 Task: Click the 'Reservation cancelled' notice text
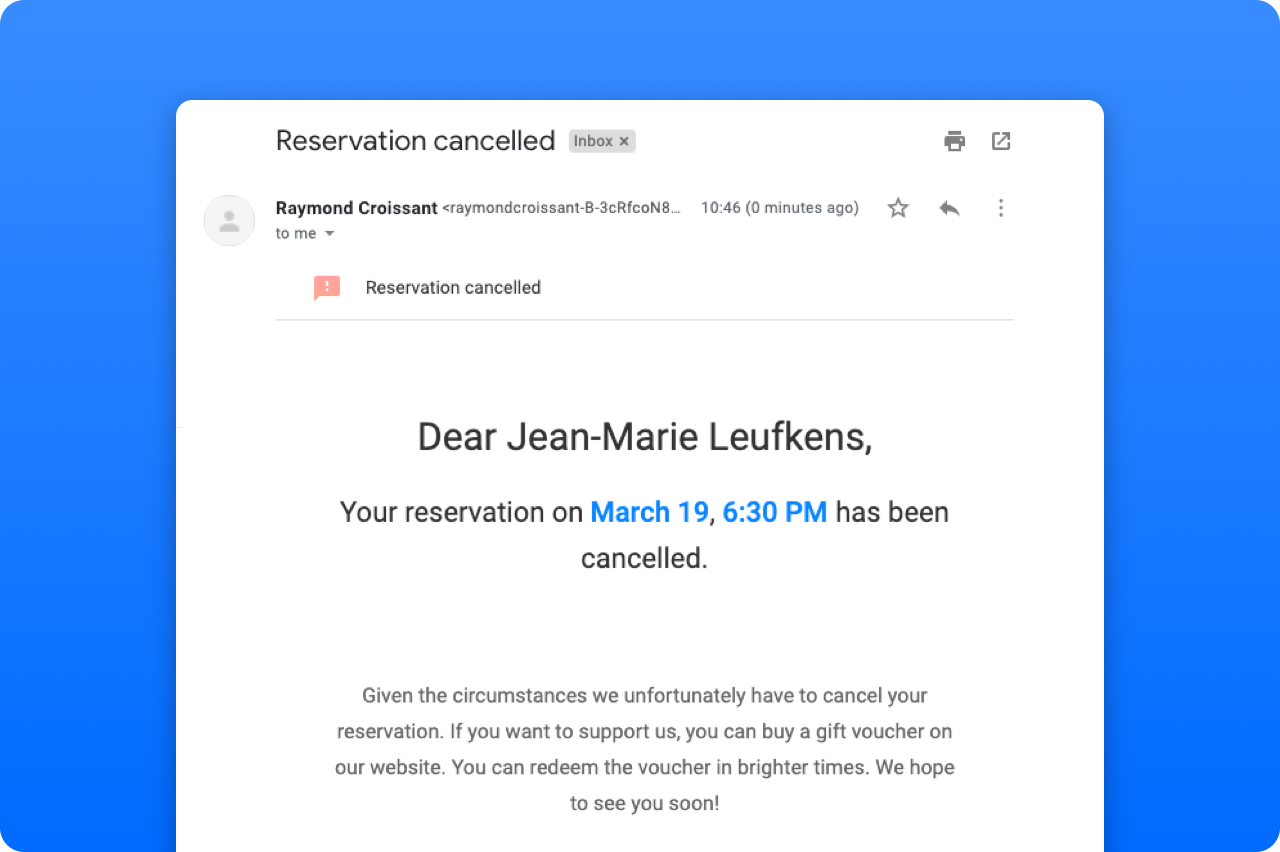tap(452, 287)
